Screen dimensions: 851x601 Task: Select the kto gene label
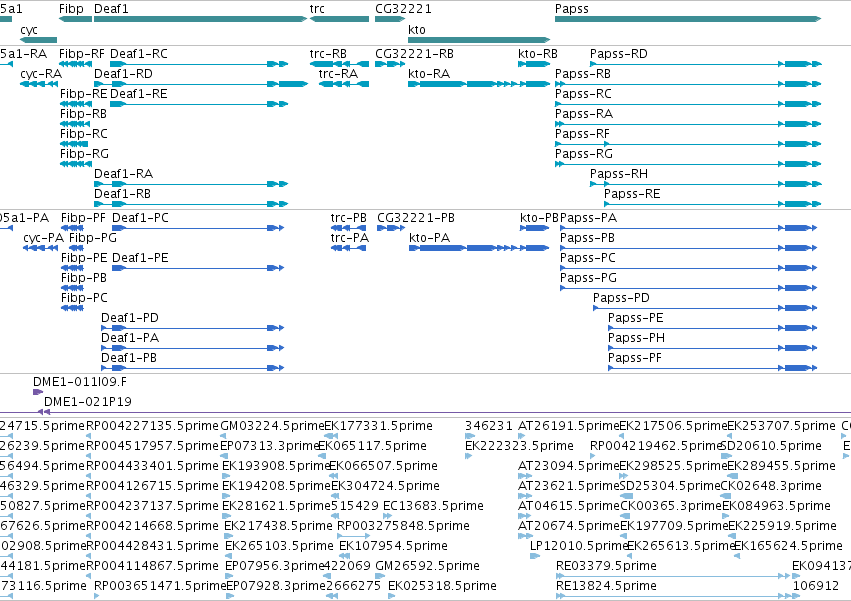click(417, 30)
